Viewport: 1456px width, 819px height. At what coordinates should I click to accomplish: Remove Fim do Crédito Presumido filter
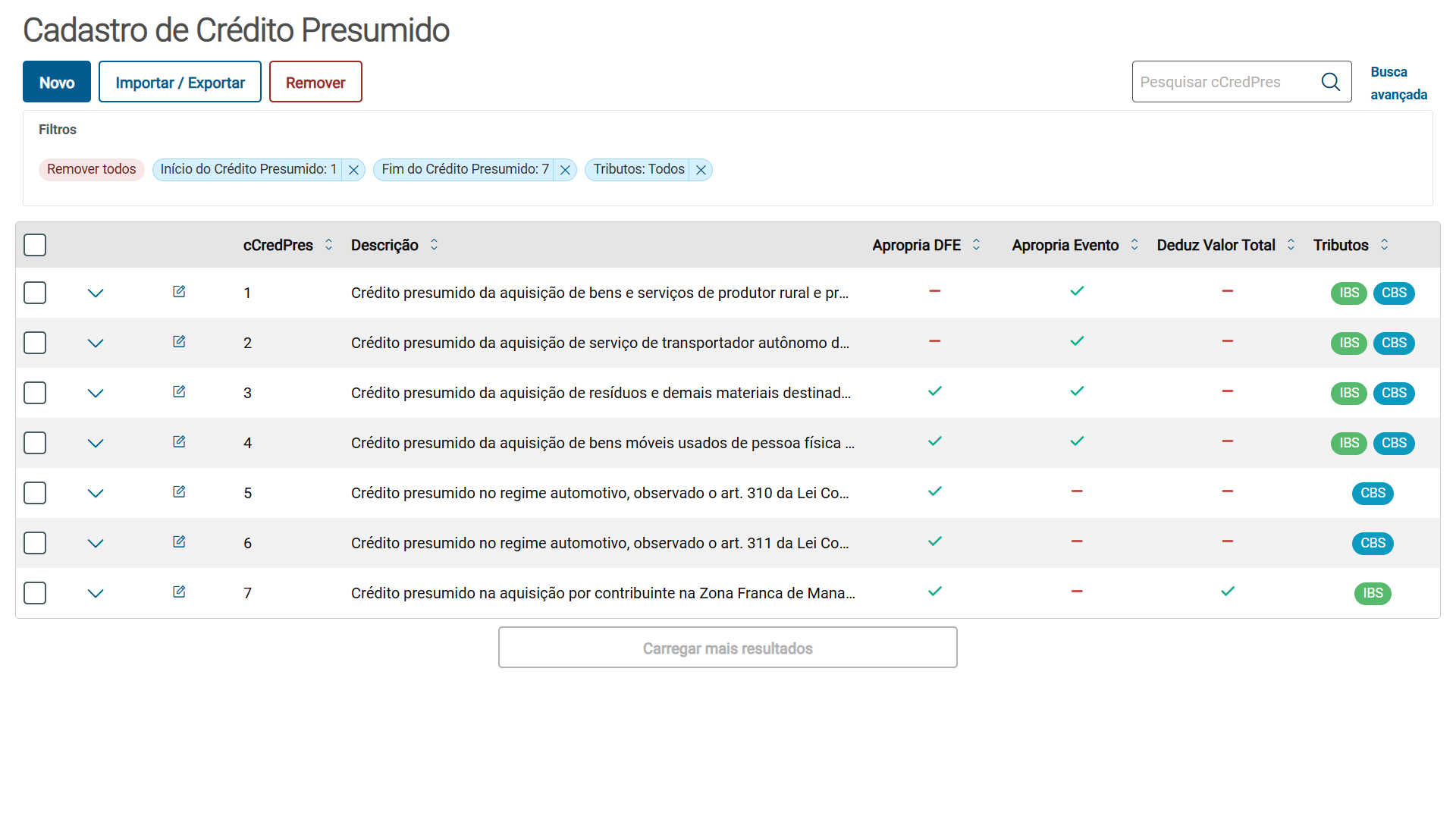tap(565, 170)
